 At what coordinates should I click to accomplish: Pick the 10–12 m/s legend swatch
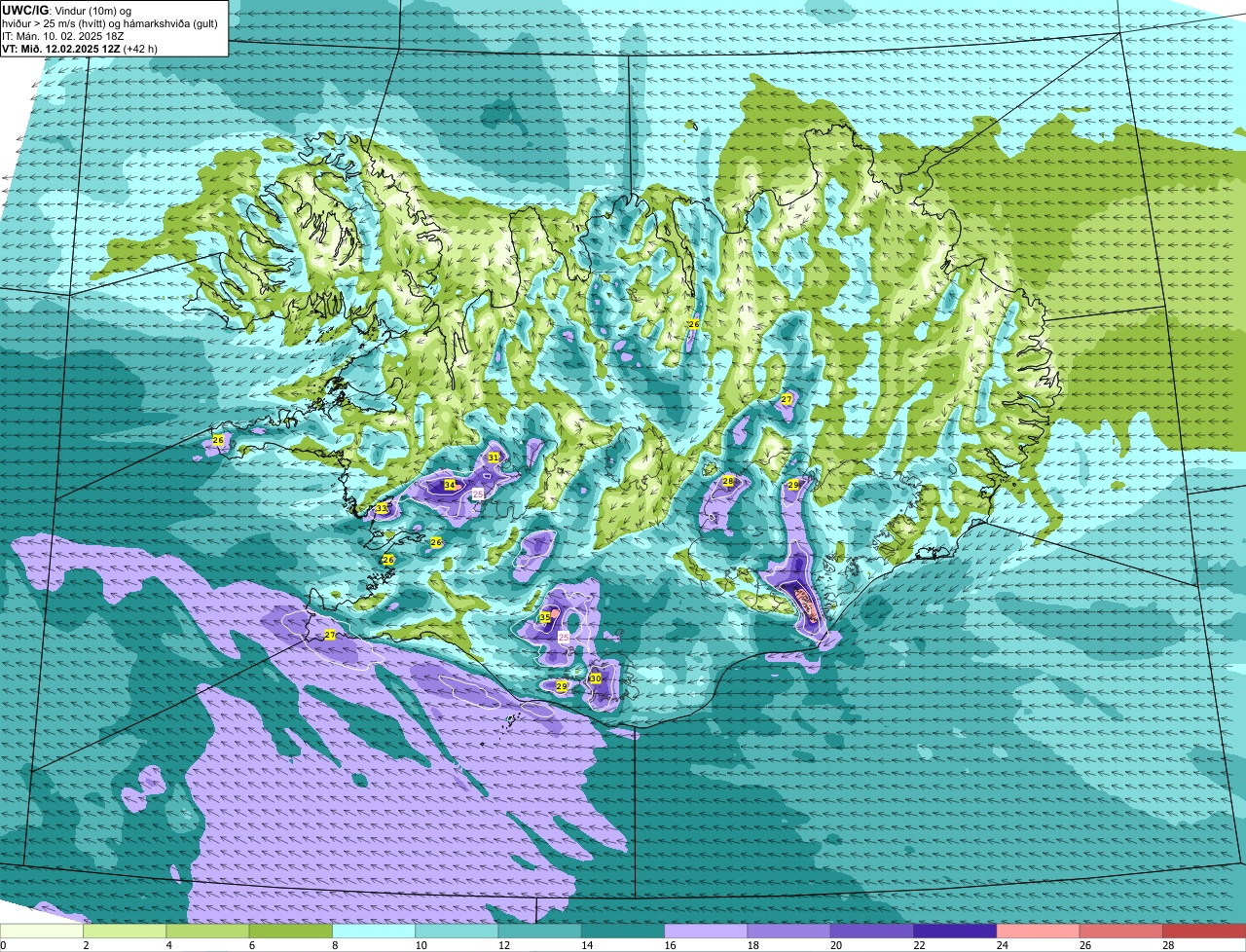[x=457, y=932]
